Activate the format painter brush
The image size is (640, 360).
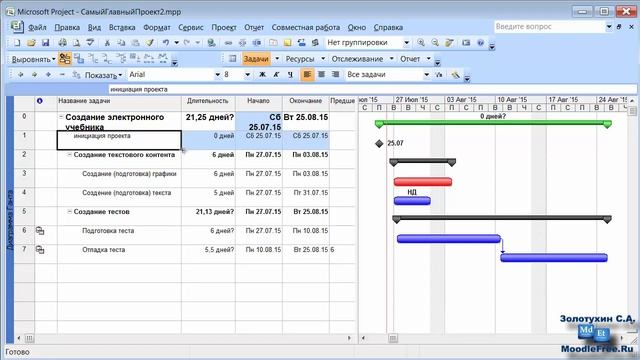[150, 42]
